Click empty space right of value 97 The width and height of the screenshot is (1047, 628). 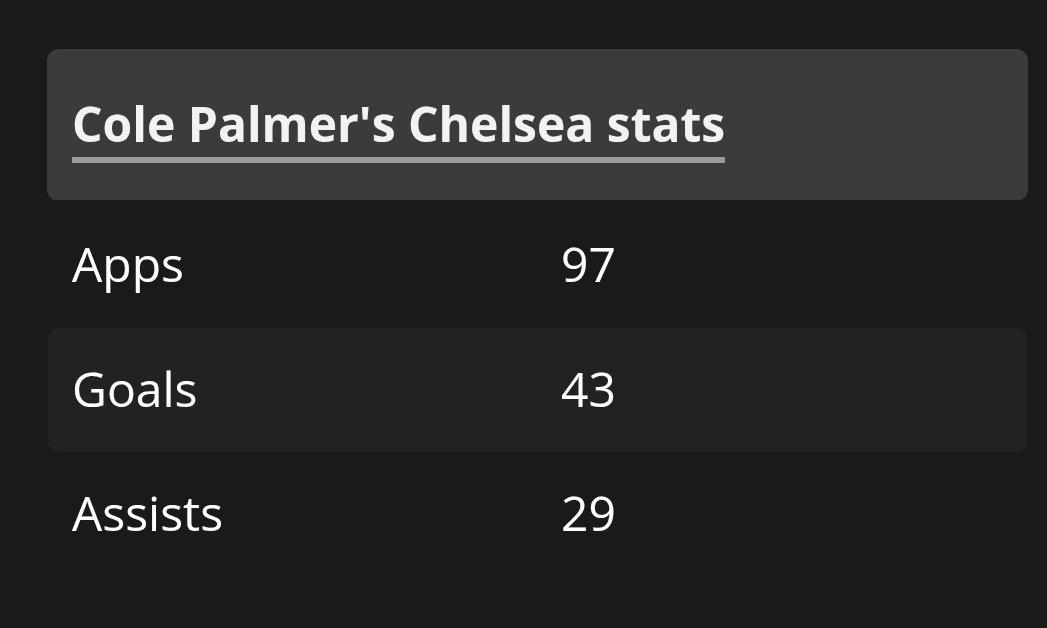point(820,266)
